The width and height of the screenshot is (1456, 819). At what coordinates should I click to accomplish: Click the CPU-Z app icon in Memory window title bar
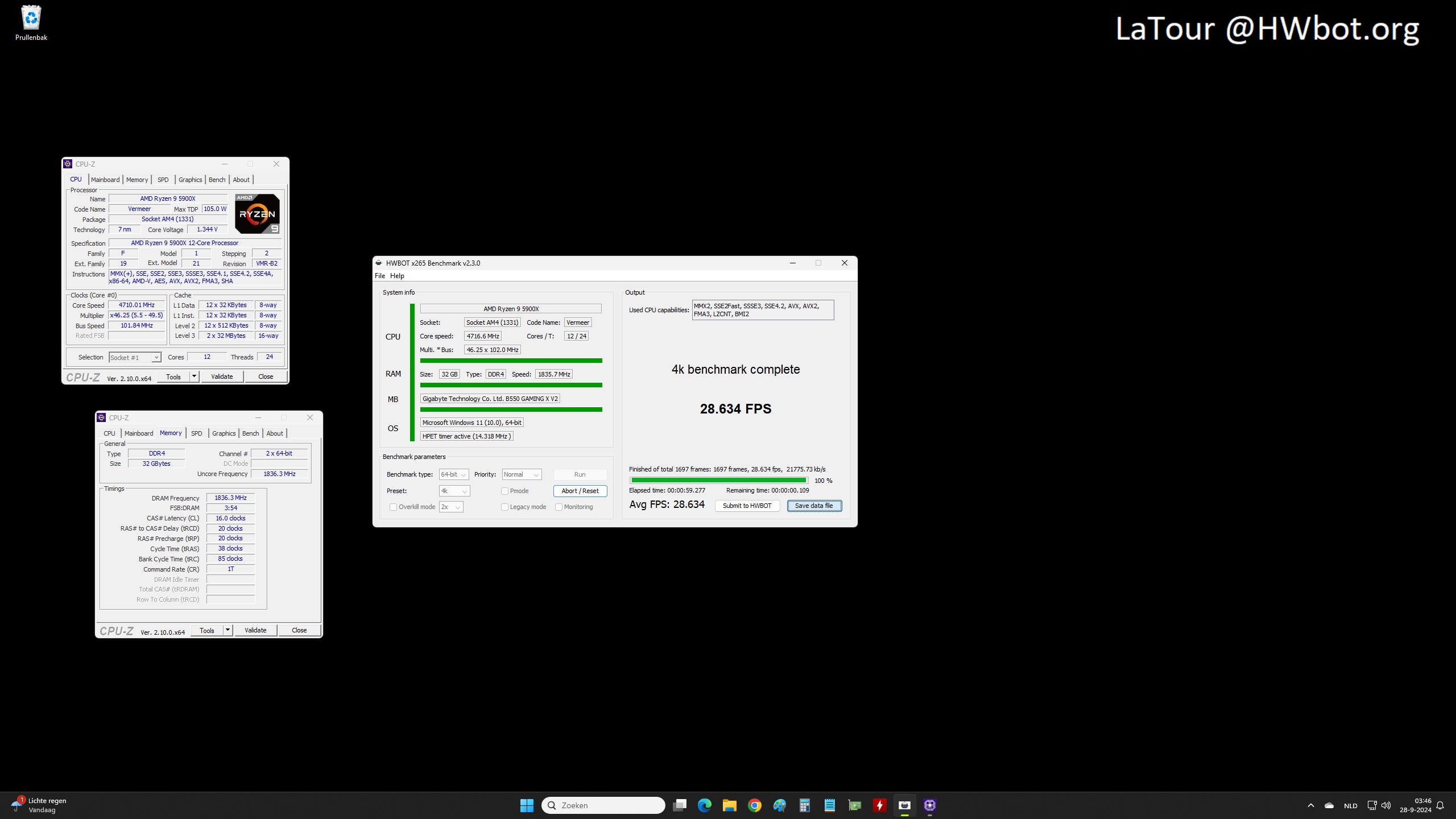101,417
